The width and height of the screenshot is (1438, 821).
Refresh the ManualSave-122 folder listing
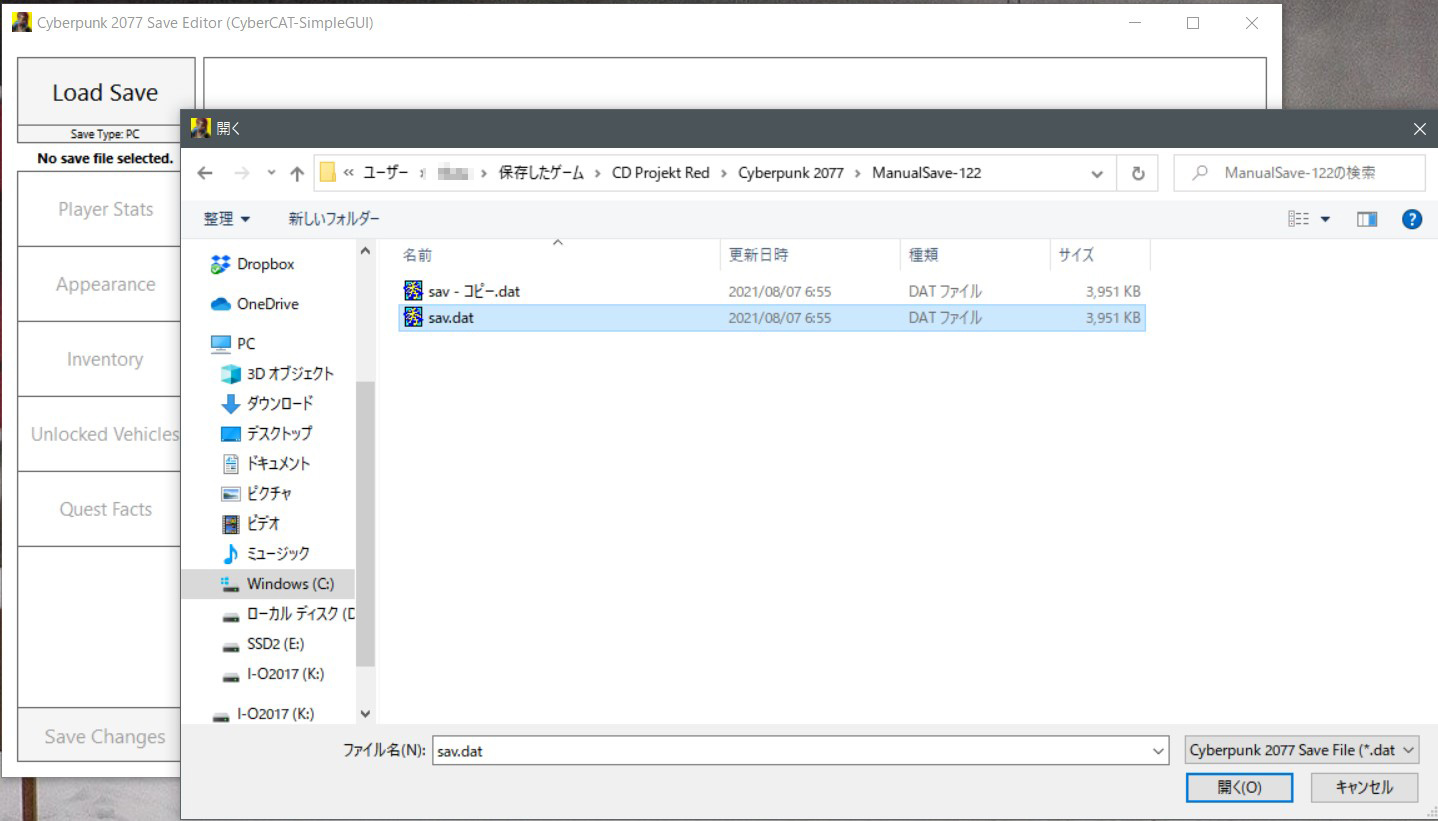pyautogui.click(x=1137, y=173)
